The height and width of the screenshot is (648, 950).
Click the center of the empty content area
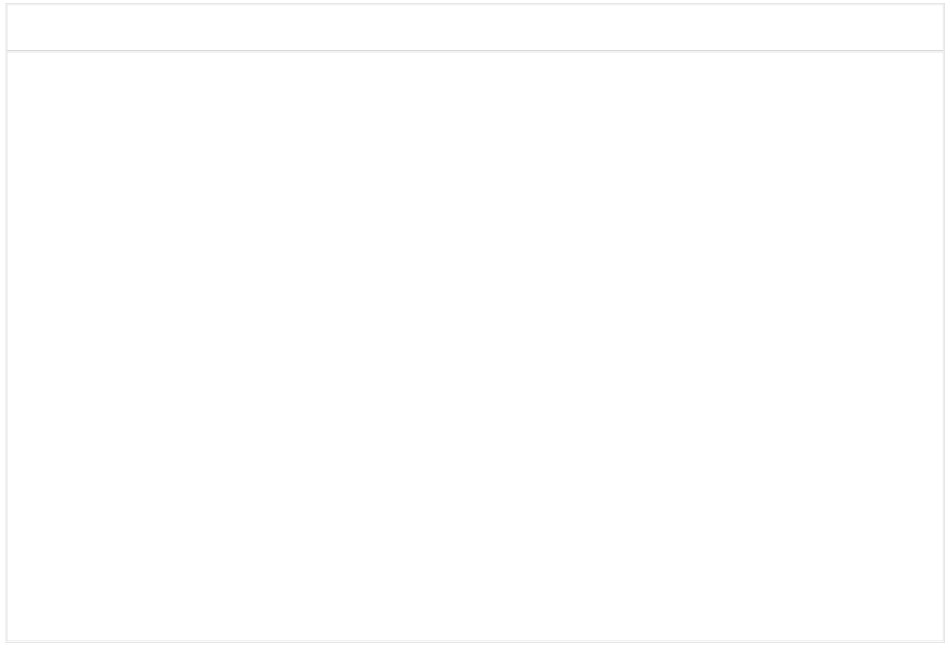click(x=475, y=346)
